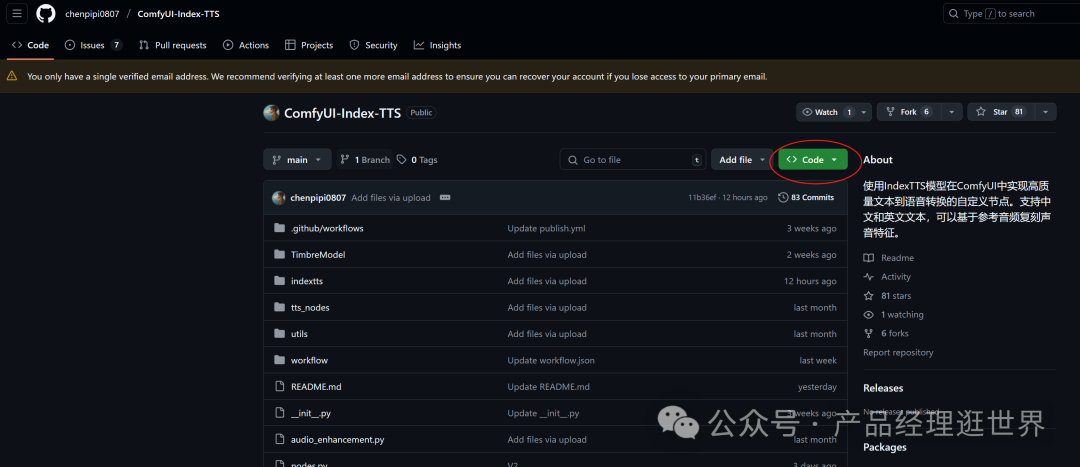Open 'Update README.md' commit message
Viewport: 1080px width, 467px height.
pyautogui.click(x=548, y=387)
